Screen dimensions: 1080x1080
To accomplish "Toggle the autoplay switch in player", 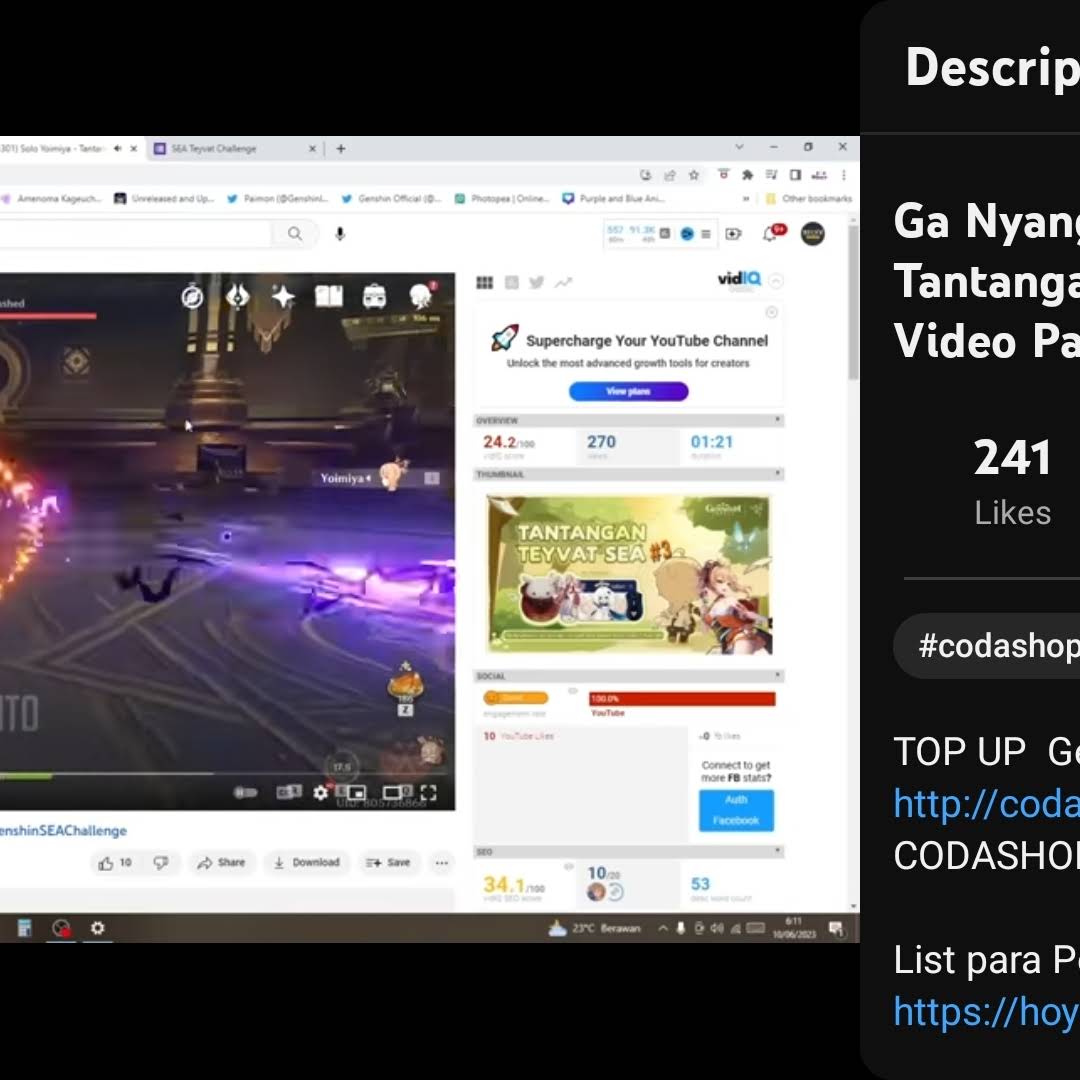I will [x=245, y=793].
